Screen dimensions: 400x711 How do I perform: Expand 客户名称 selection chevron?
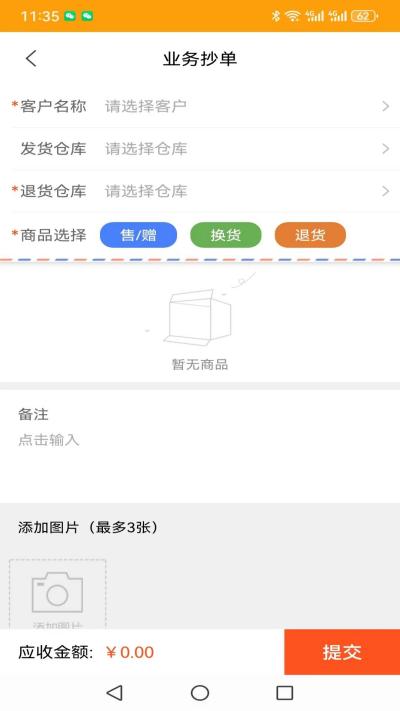click(x=385, y=107)
